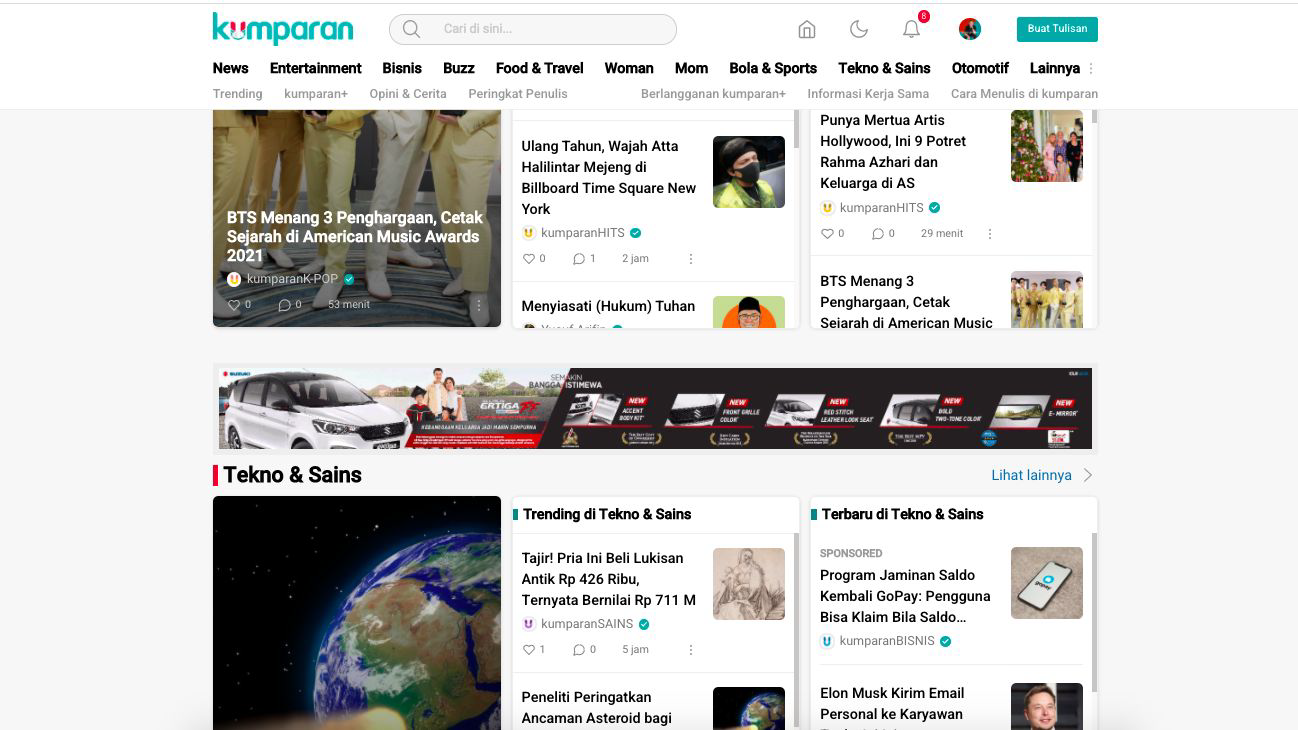Open more options on Rahma Azhari article

(990, 234)
